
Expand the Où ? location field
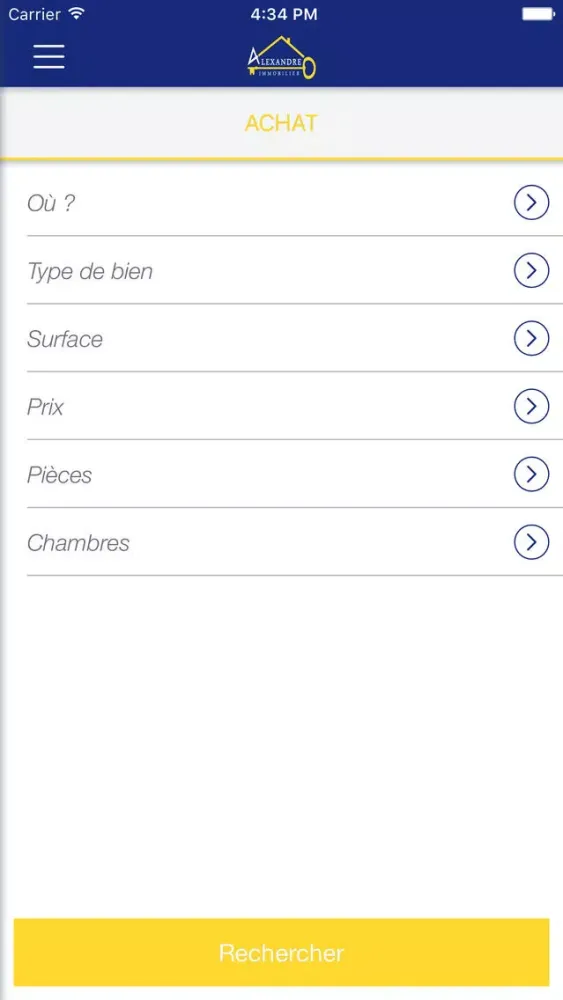point(295,203)
